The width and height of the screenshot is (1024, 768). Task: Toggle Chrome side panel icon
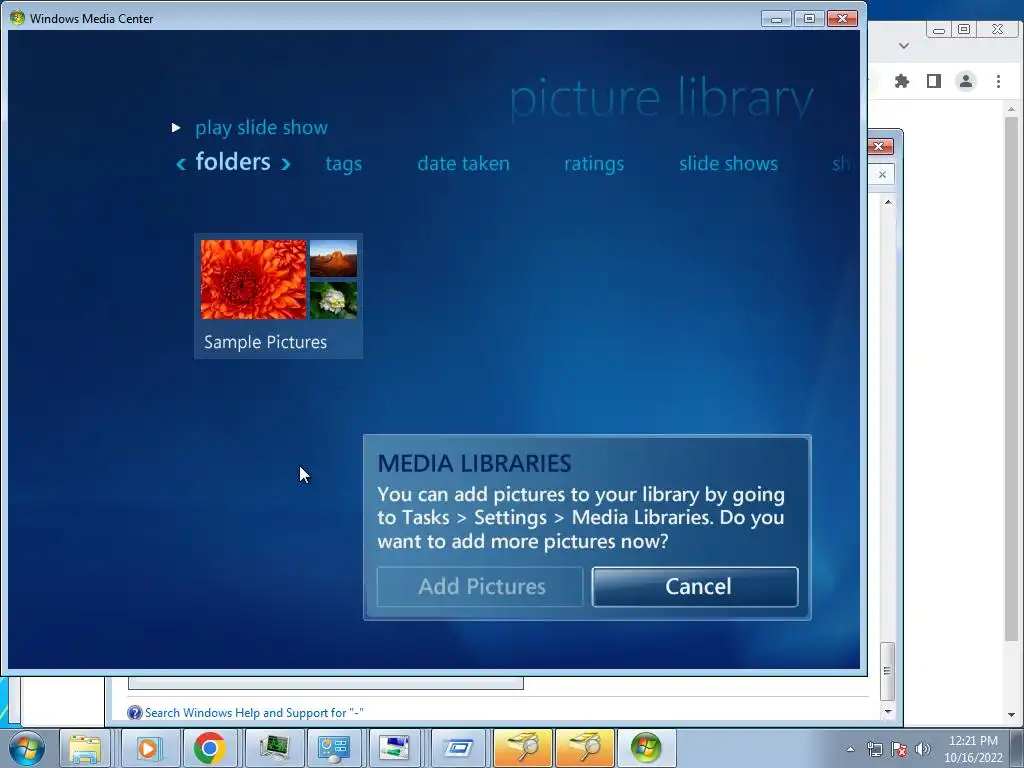coord(934,81)
